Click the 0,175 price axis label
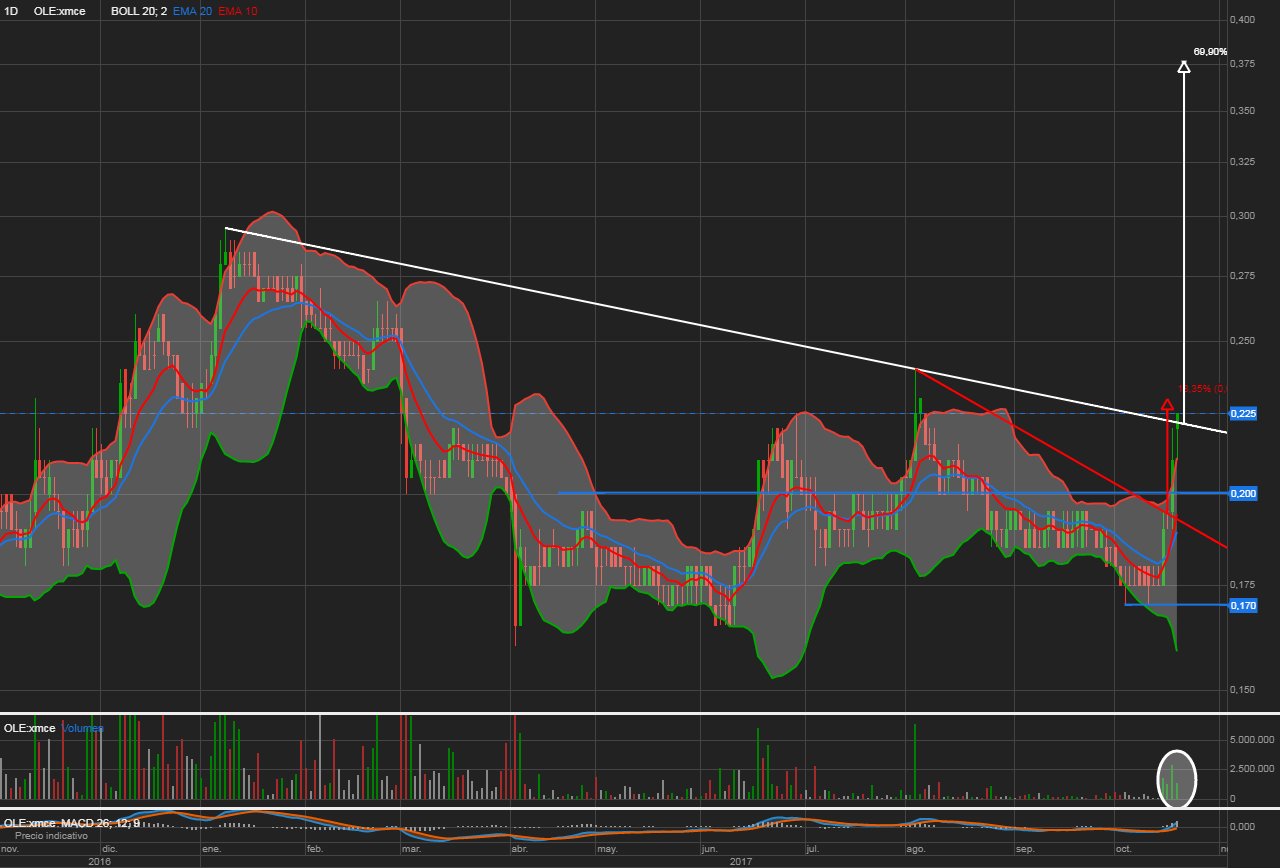The width and height of the screenshot is (1280, 868). (x=1243, y=585)
